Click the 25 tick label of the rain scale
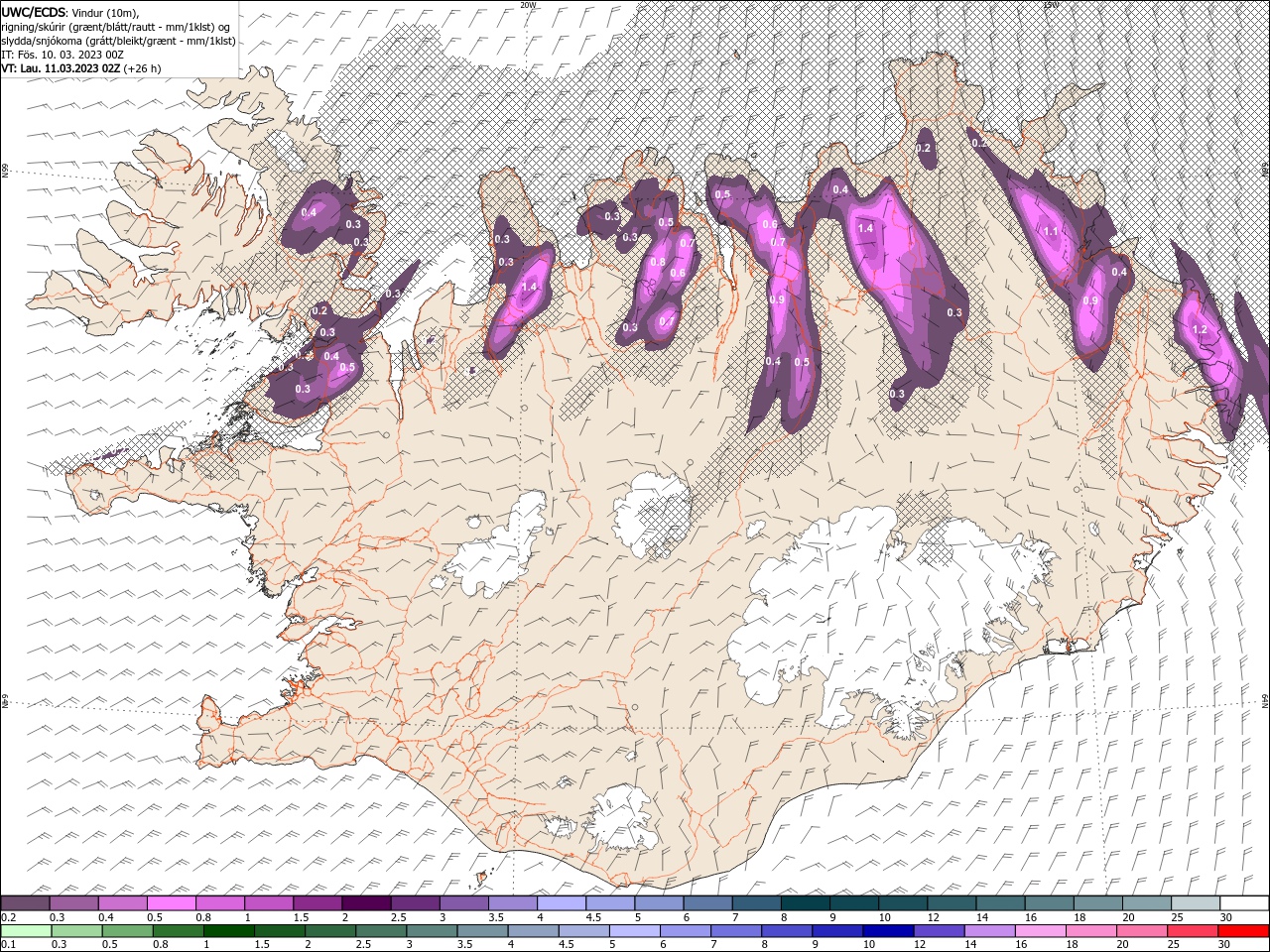This screenshot has height=952, width=1270. (x=1173, y=945)
